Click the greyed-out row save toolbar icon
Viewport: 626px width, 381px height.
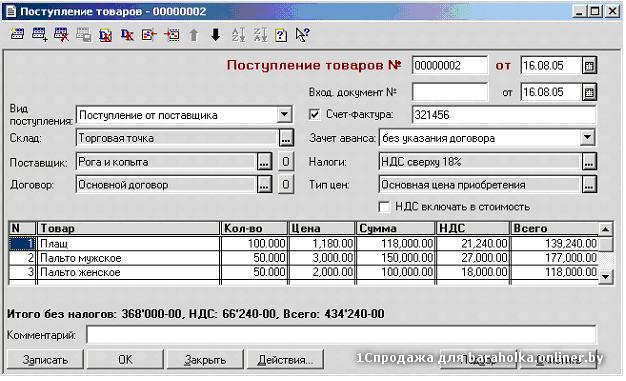click(x=83, y=35)
